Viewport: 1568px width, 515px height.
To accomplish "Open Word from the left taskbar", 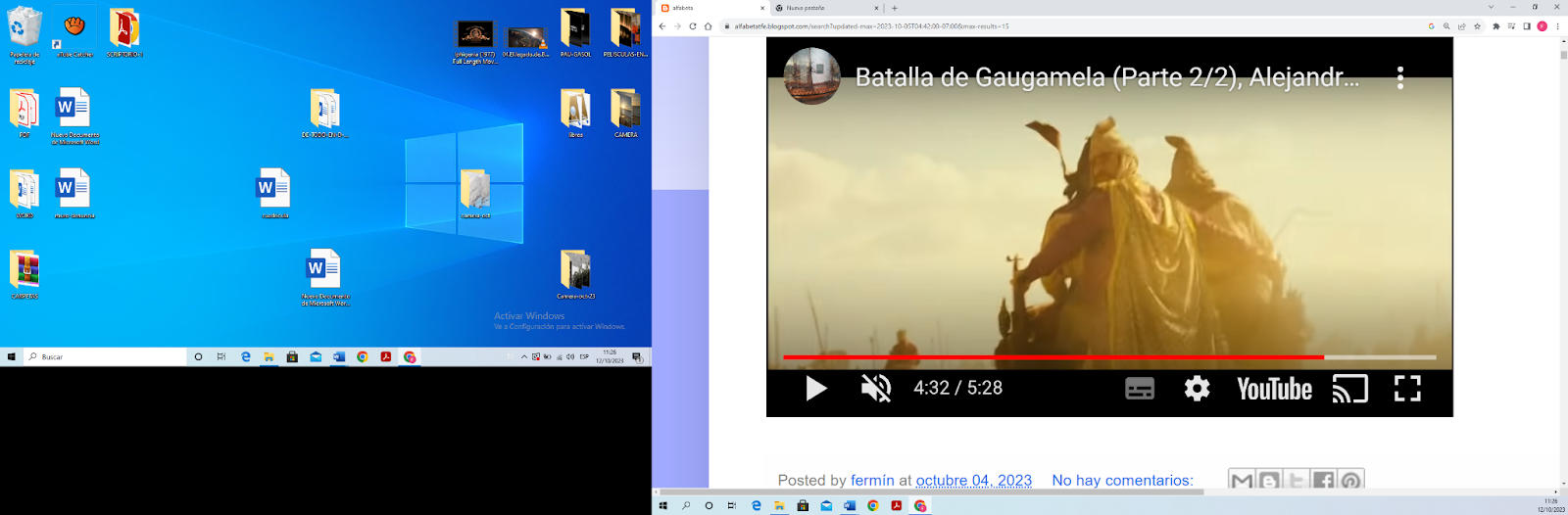I will [x=339, y=357].
